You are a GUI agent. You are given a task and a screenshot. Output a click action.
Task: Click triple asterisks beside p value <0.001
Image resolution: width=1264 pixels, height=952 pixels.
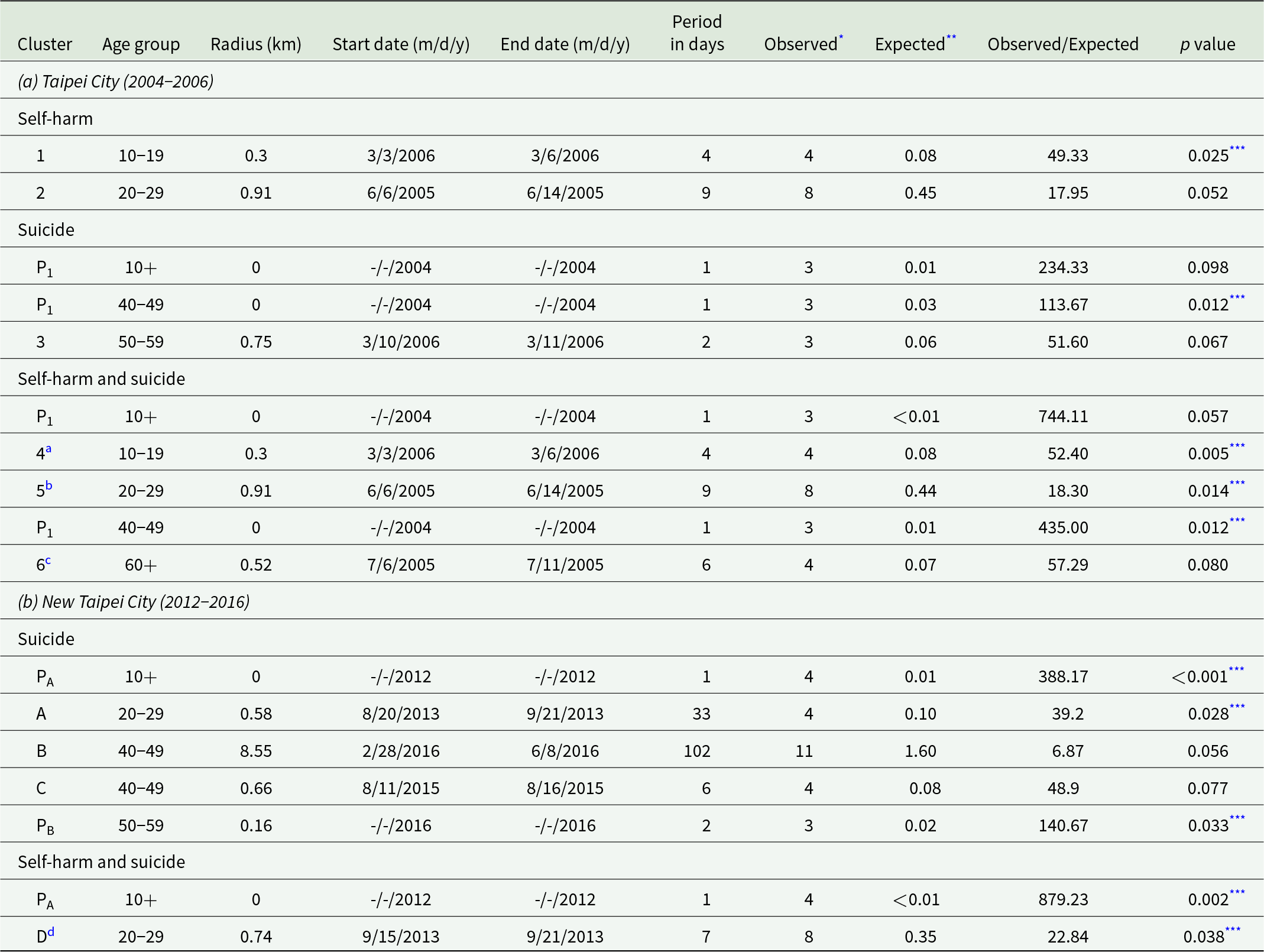pos(1236,669)
